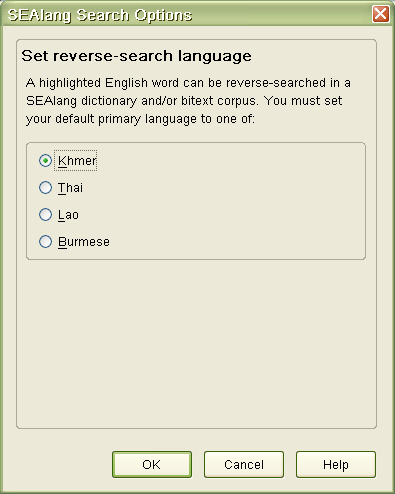Click the line starting 'SEAlang dictionary and/or'

pos(184,101)
